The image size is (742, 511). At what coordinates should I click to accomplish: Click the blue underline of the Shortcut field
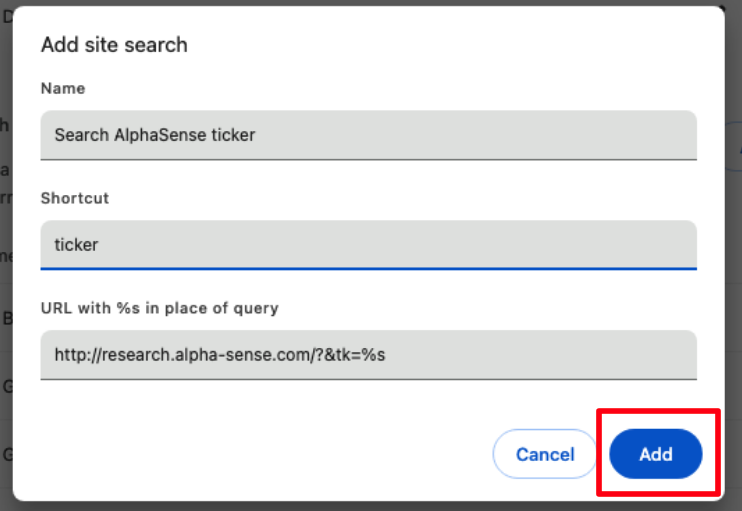point(368,268)
